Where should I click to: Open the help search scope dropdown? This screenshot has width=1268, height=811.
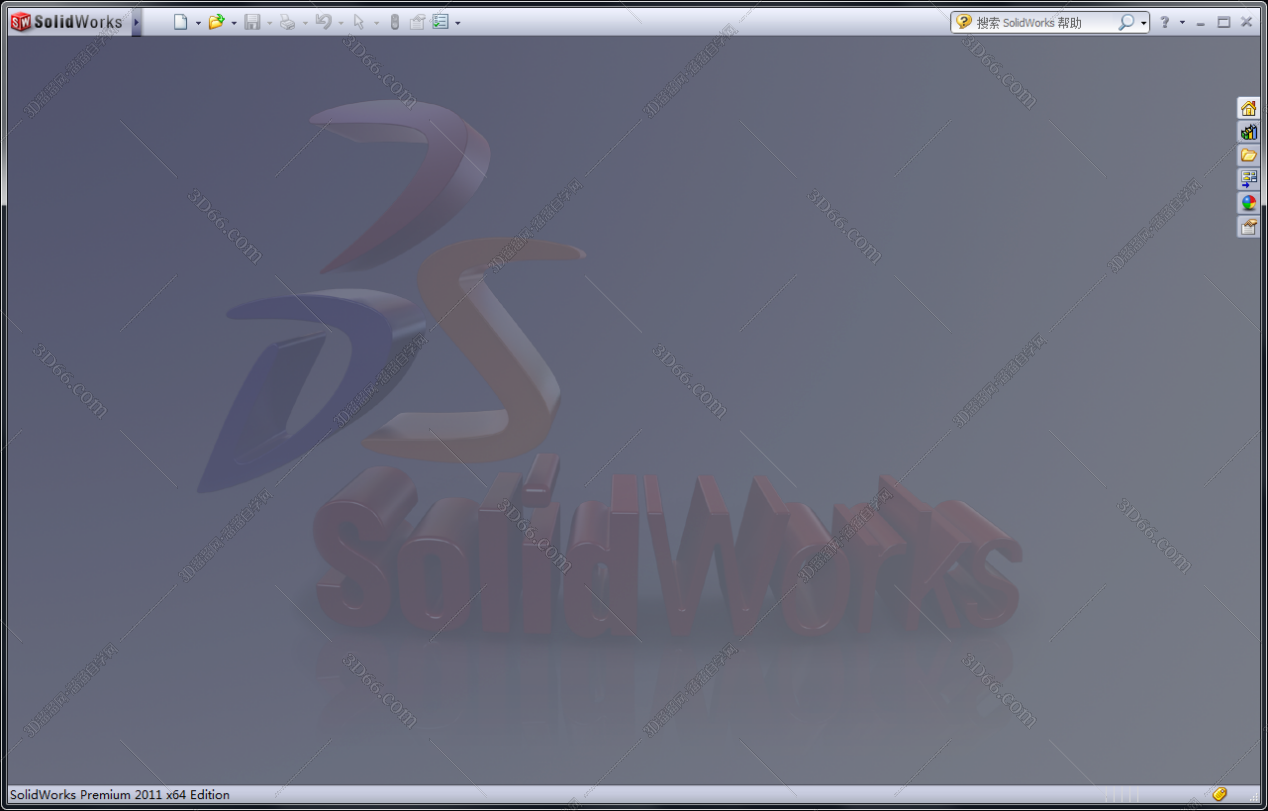coord(1141,21)
